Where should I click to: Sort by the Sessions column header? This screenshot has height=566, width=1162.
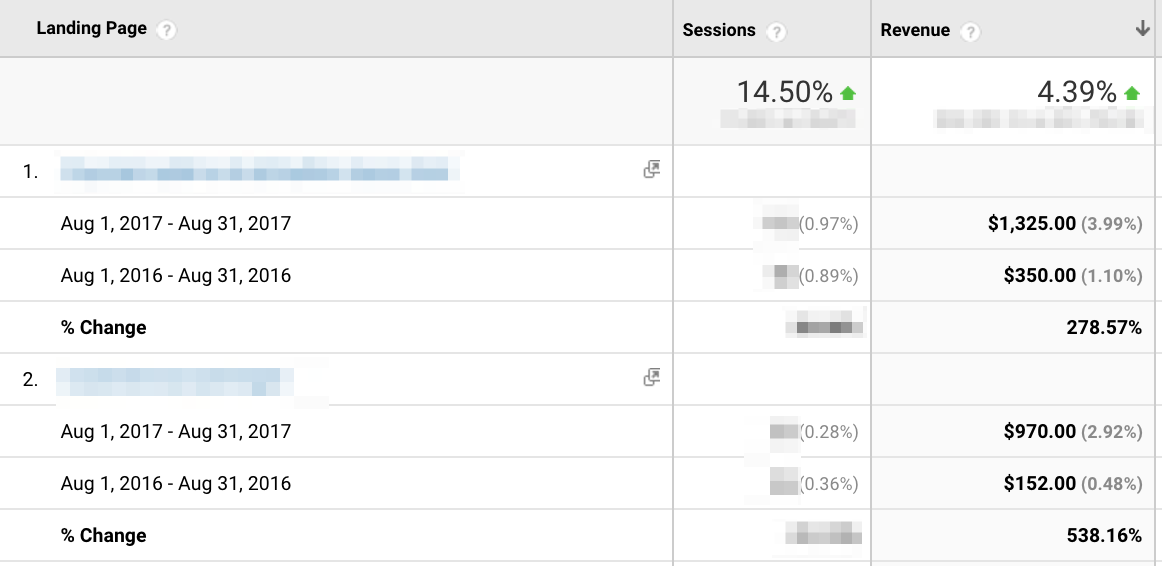click(x=718, y=31)
